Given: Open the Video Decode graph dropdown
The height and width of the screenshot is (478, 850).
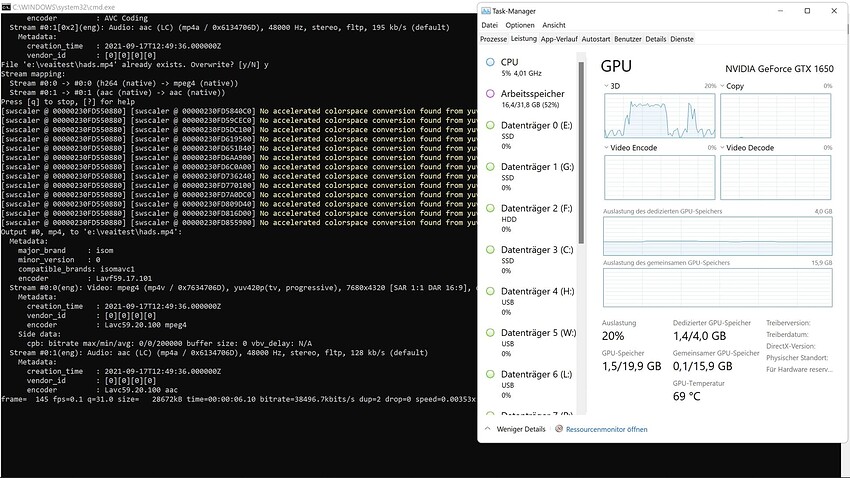Looking at the screenshot, I should click(x=723, y=148).
